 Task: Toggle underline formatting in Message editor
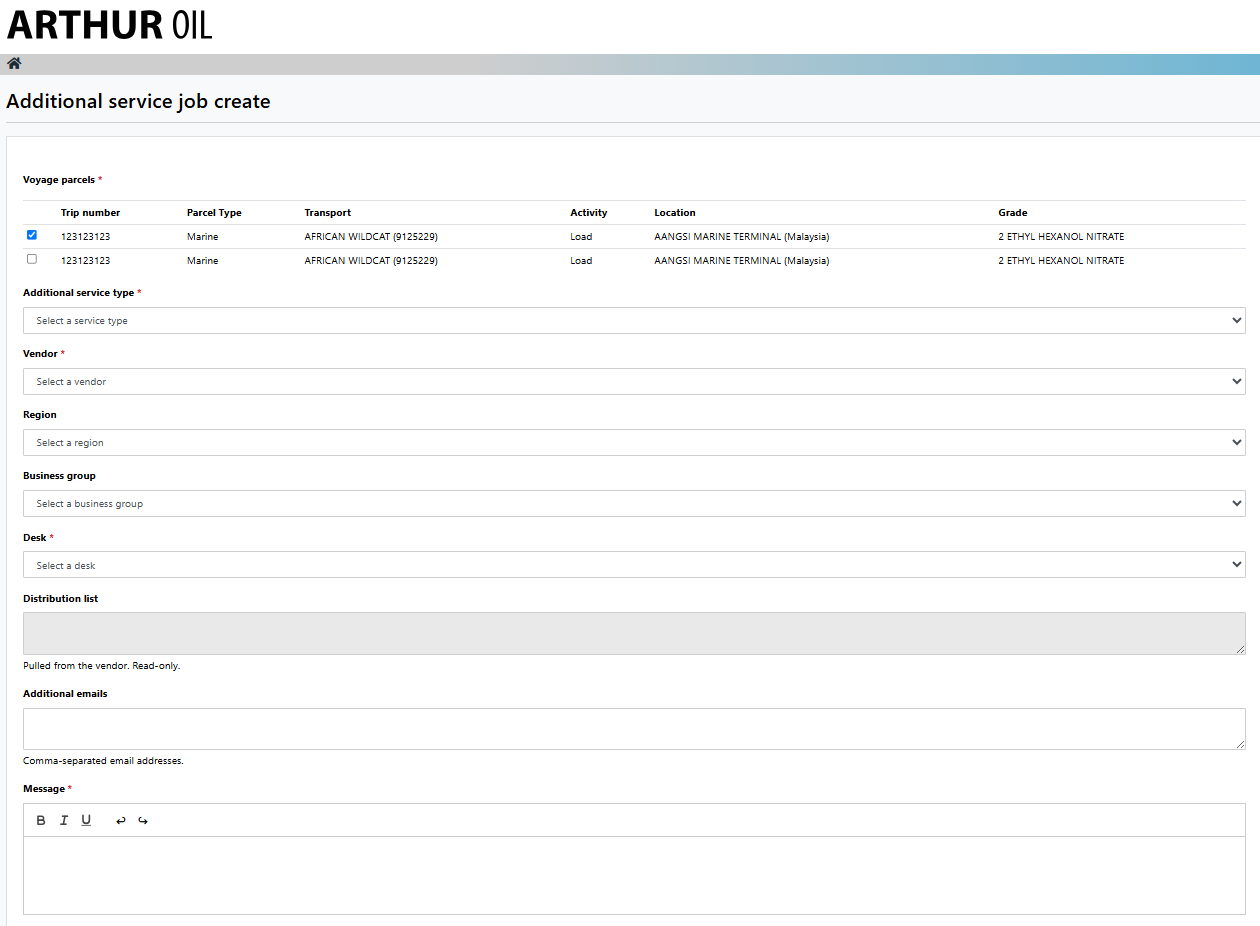click(x=86, y=820)
